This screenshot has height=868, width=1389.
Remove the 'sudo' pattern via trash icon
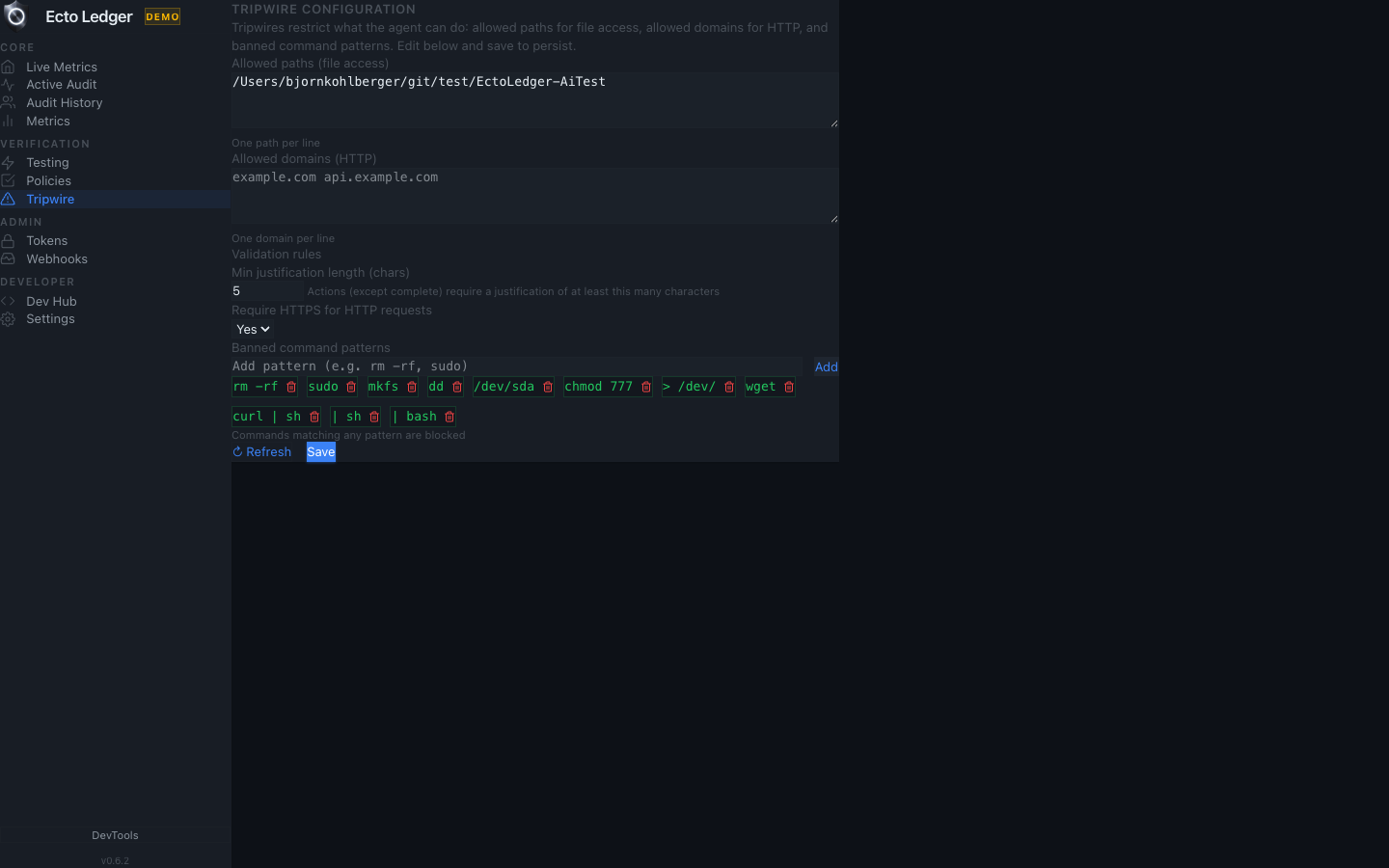(x=351, y=387)
